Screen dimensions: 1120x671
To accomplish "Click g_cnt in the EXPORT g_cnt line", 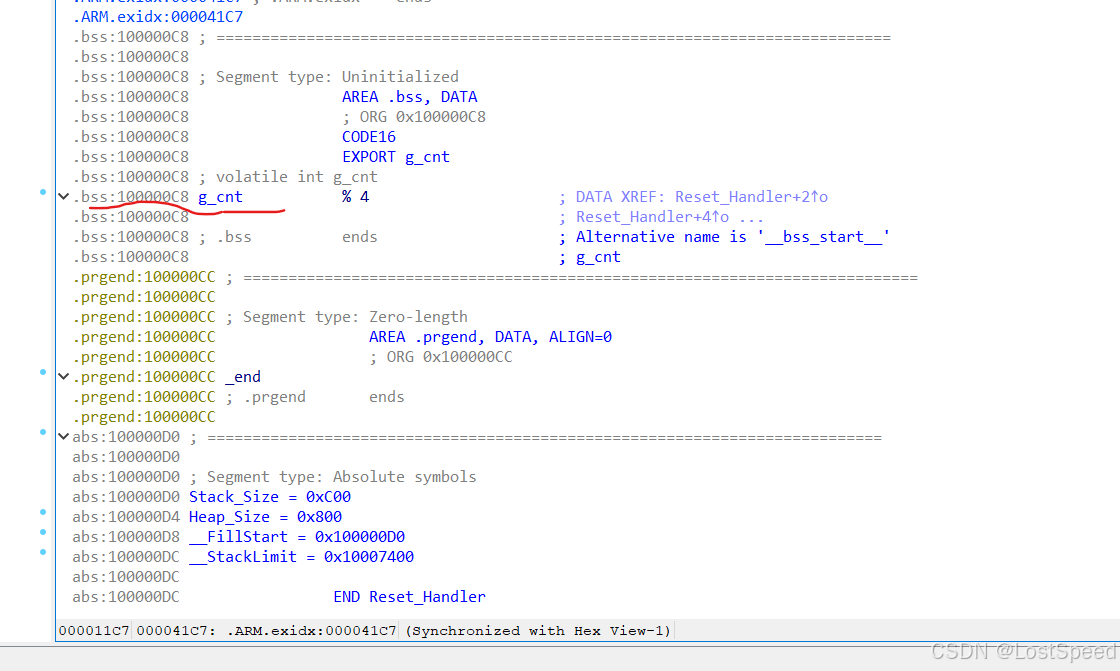I will pyautogui.click(x=427, y=156).
